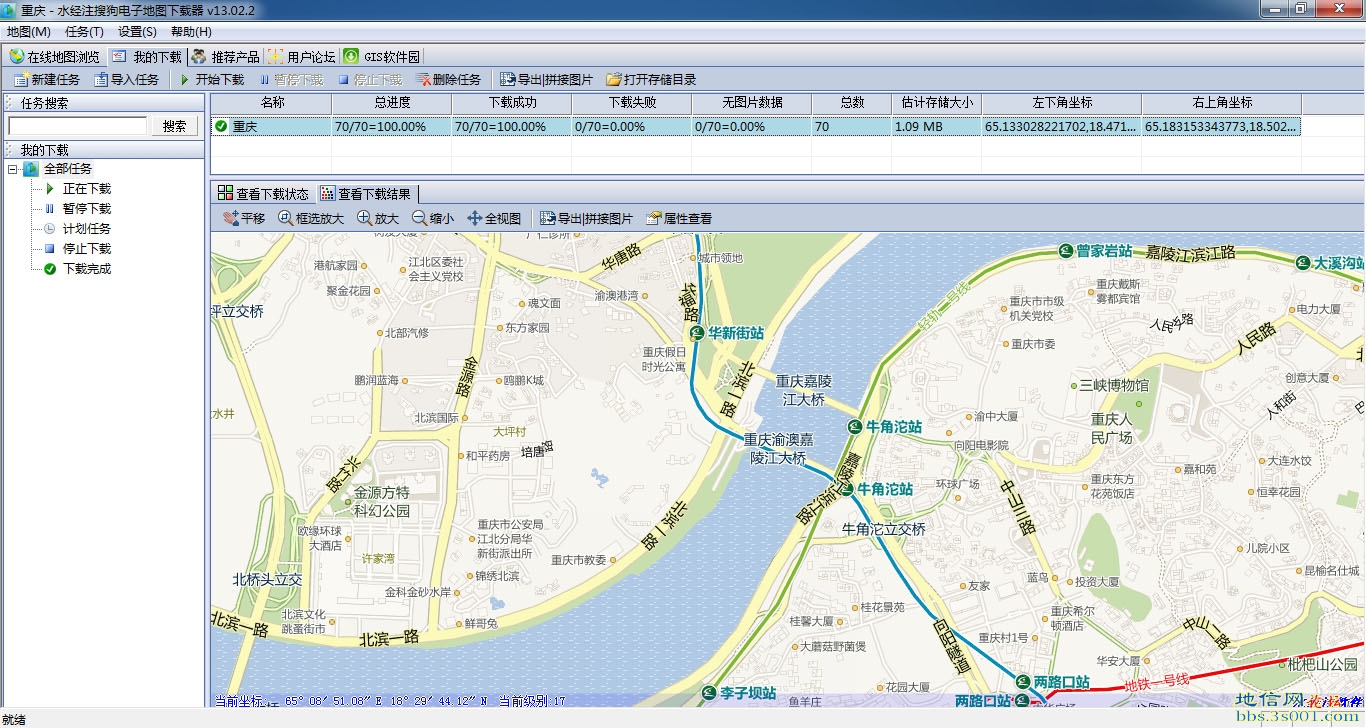
Task: Open the 用户论坛 tab
Action: click(x=301, y=57)
